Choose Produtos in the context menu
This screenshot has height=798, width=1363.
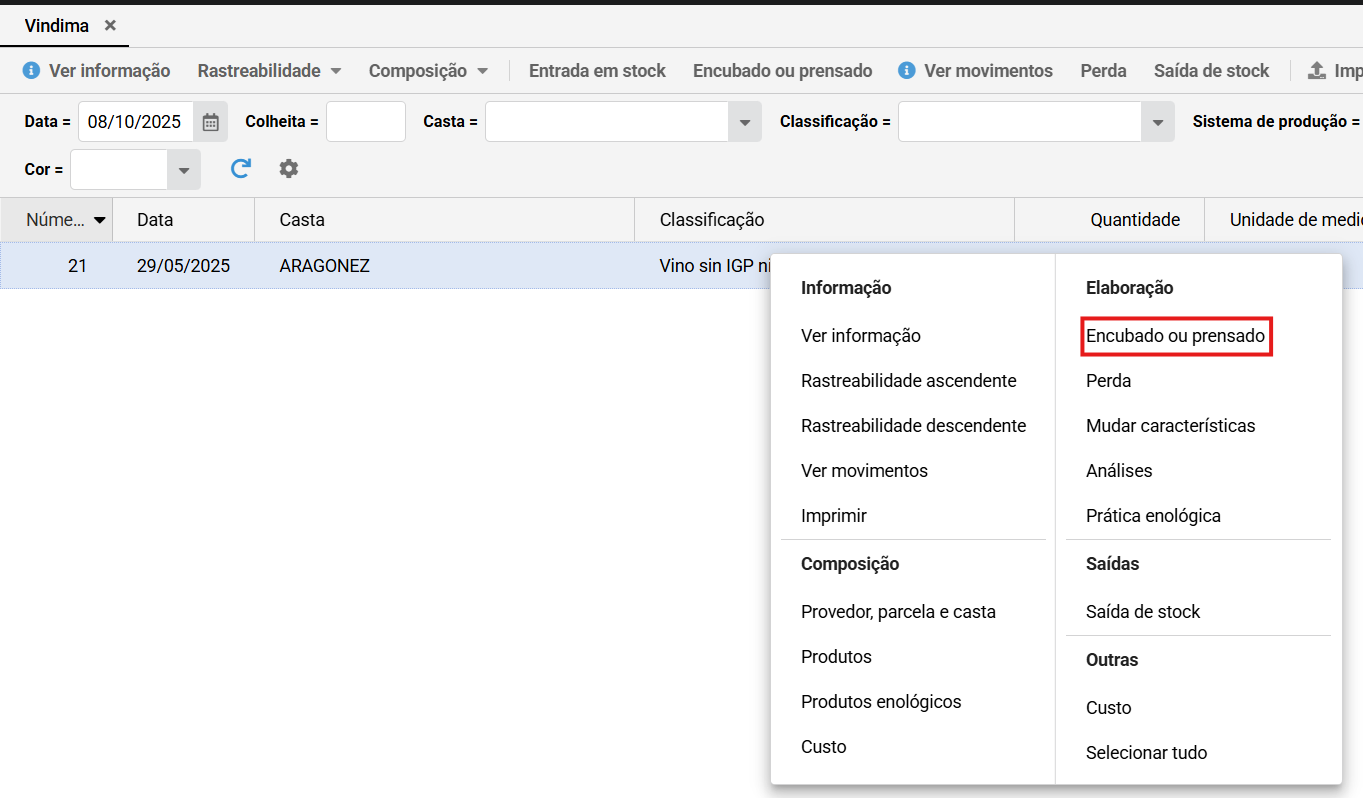pyautogui.click(x=837, y=657)
